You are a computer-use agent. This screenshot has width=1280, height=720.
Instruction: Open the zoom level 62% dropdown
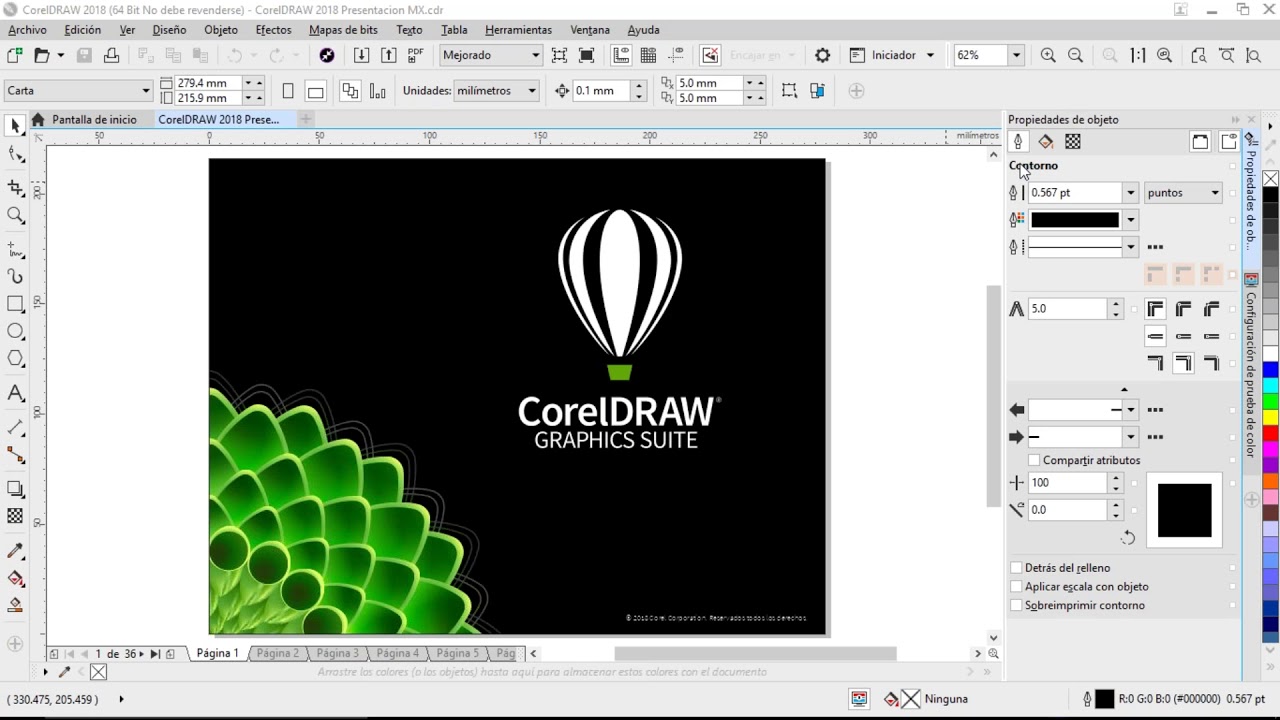(x=1016, y=55)
